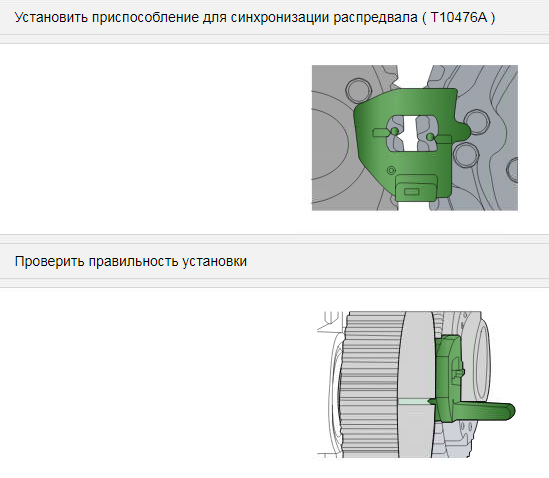The width and height of the screenshot is (549, 478).
Task: Click the green lever handle in the second drawing
Action: click(487, 410)
